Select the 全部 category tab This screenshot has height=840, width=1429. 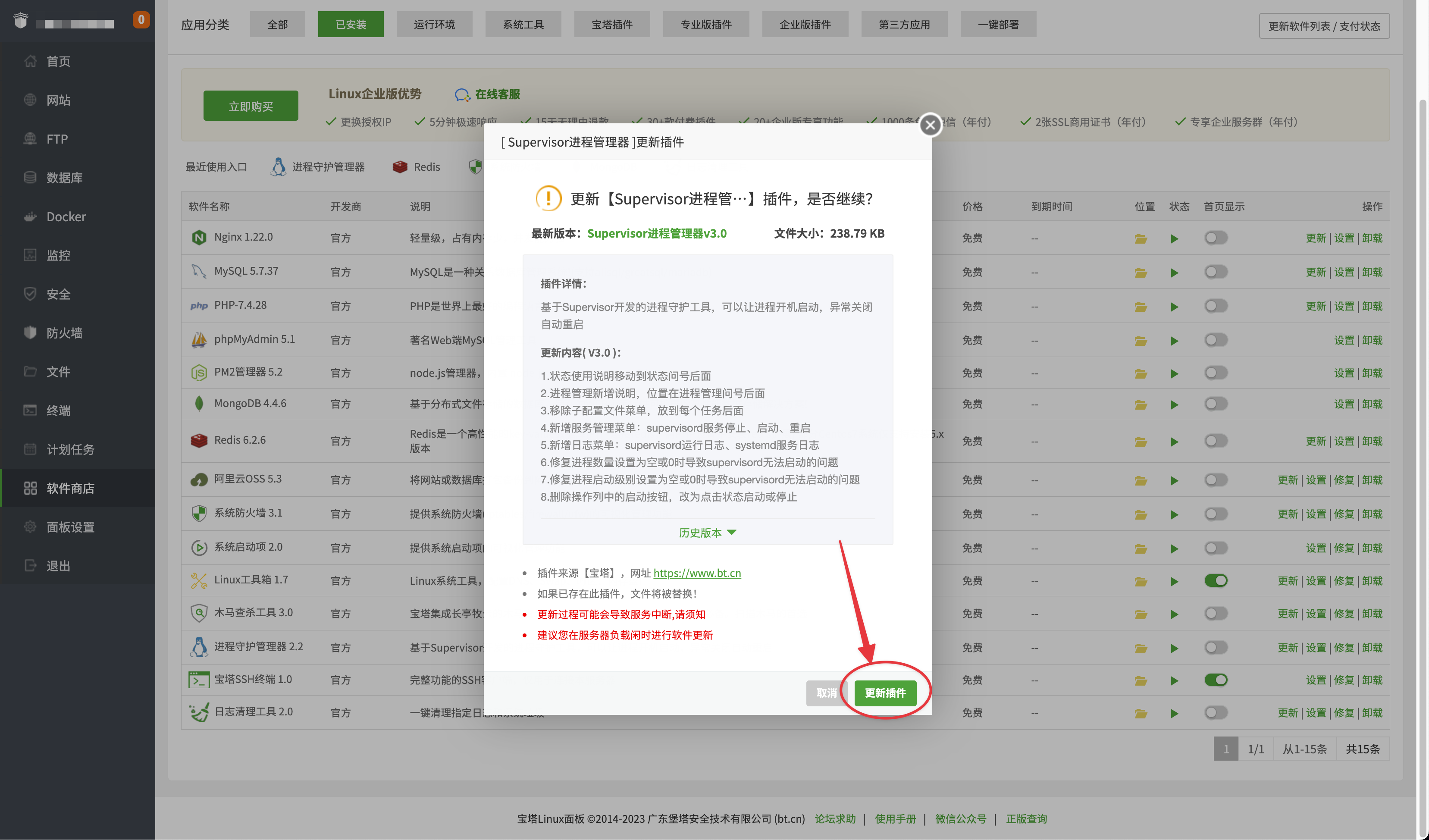277,25
